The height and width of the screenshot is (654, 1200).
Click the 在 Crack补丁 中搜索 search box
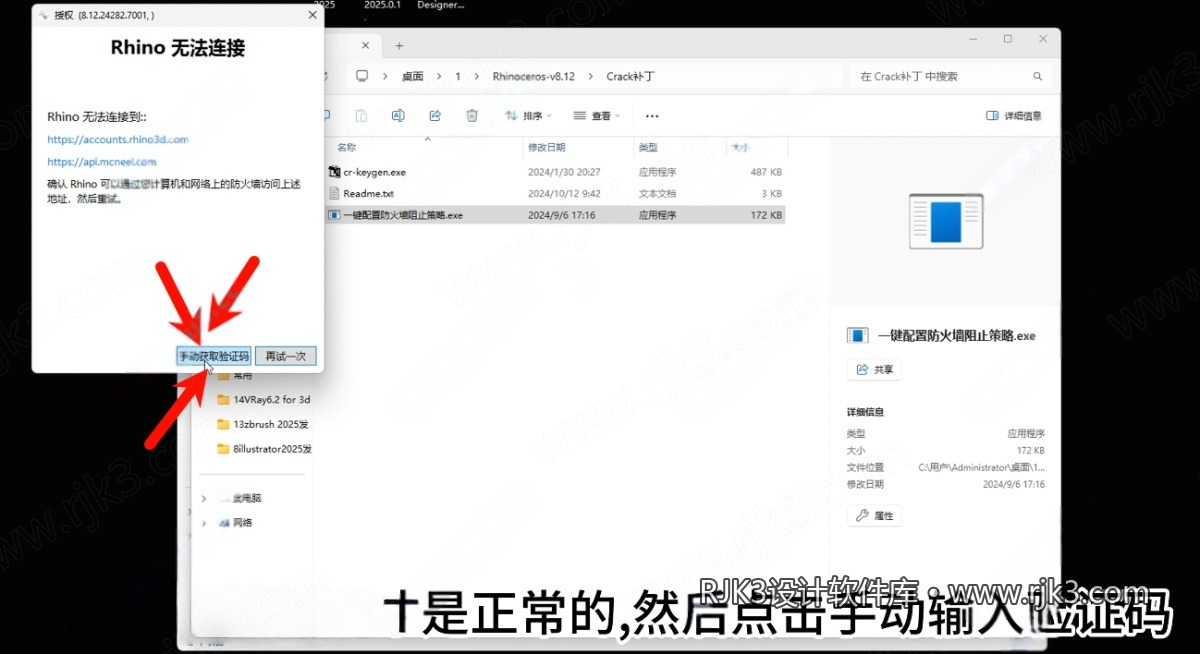945,76
